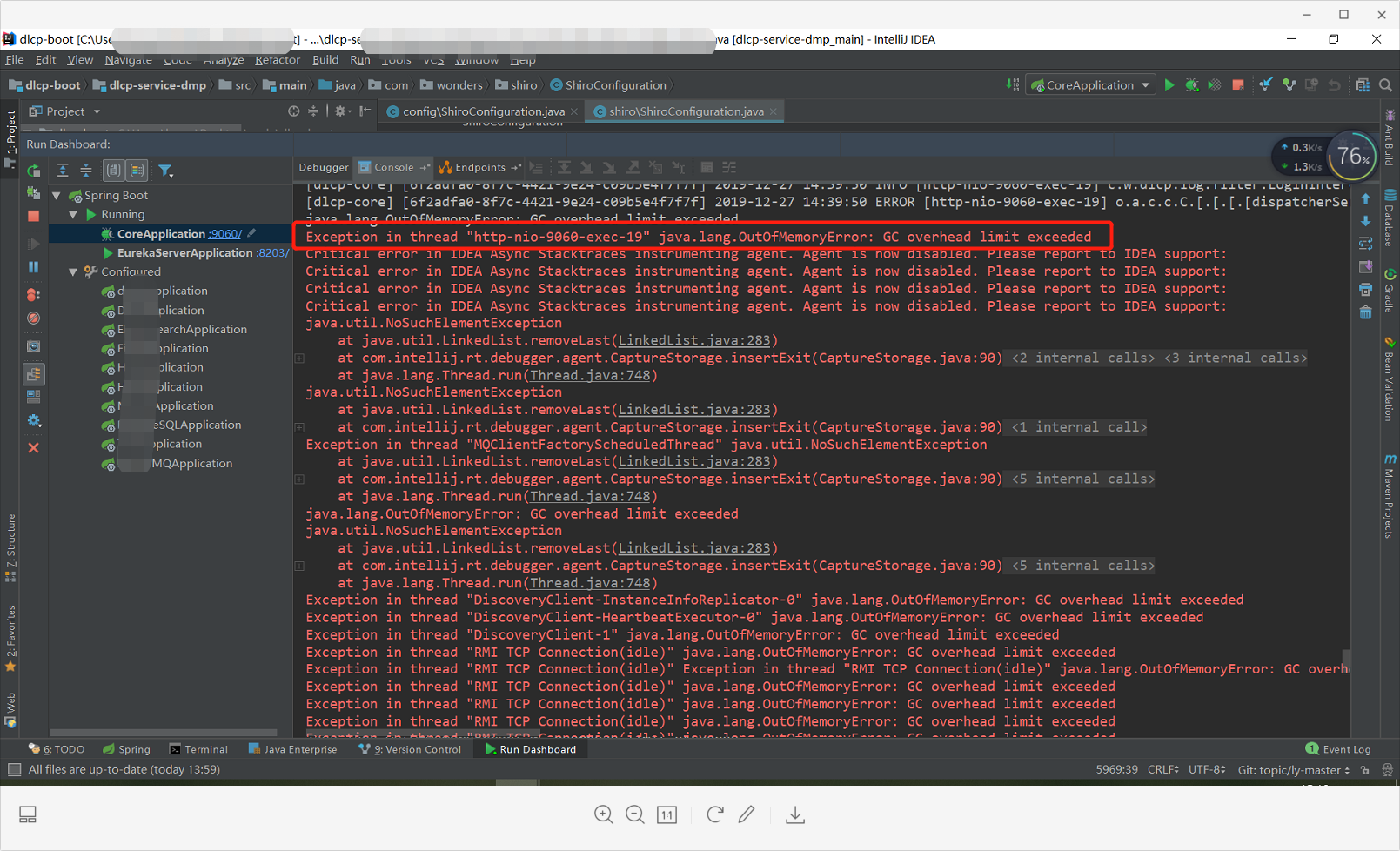The height and width of the screenshot is (851, 1400).
Task: Click the 6: TODO button
Action: tap(57, 748)
